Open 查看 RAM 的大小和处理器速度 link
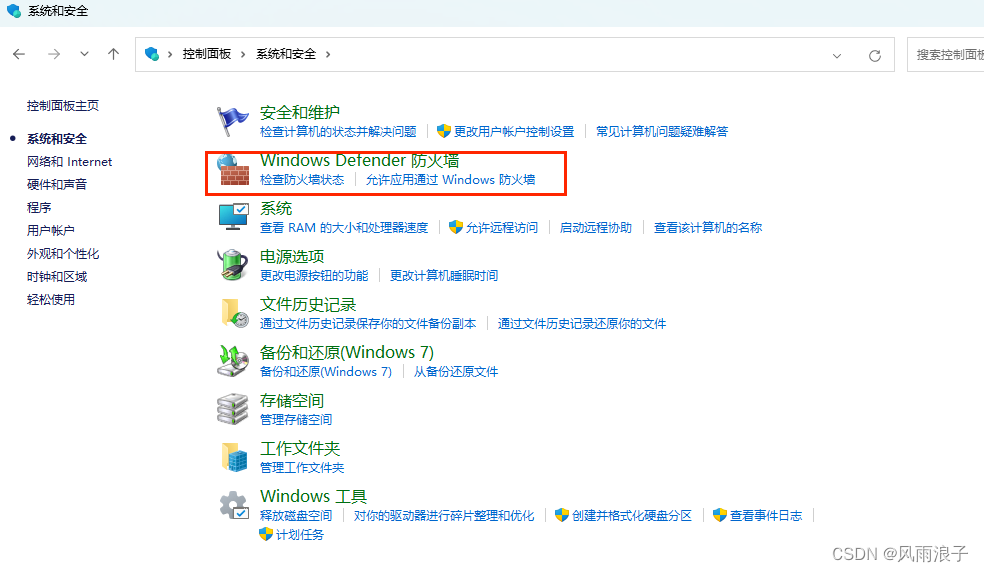Image resolution: width=984 pixels, height=572 pixels. coord(344,227)
